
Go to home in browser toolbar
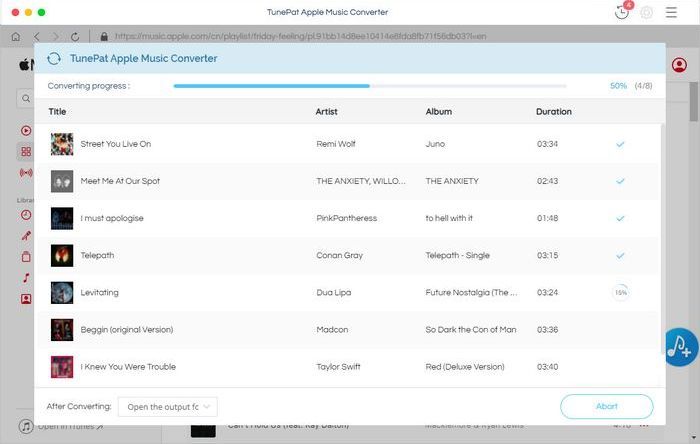tap(16, 37)
